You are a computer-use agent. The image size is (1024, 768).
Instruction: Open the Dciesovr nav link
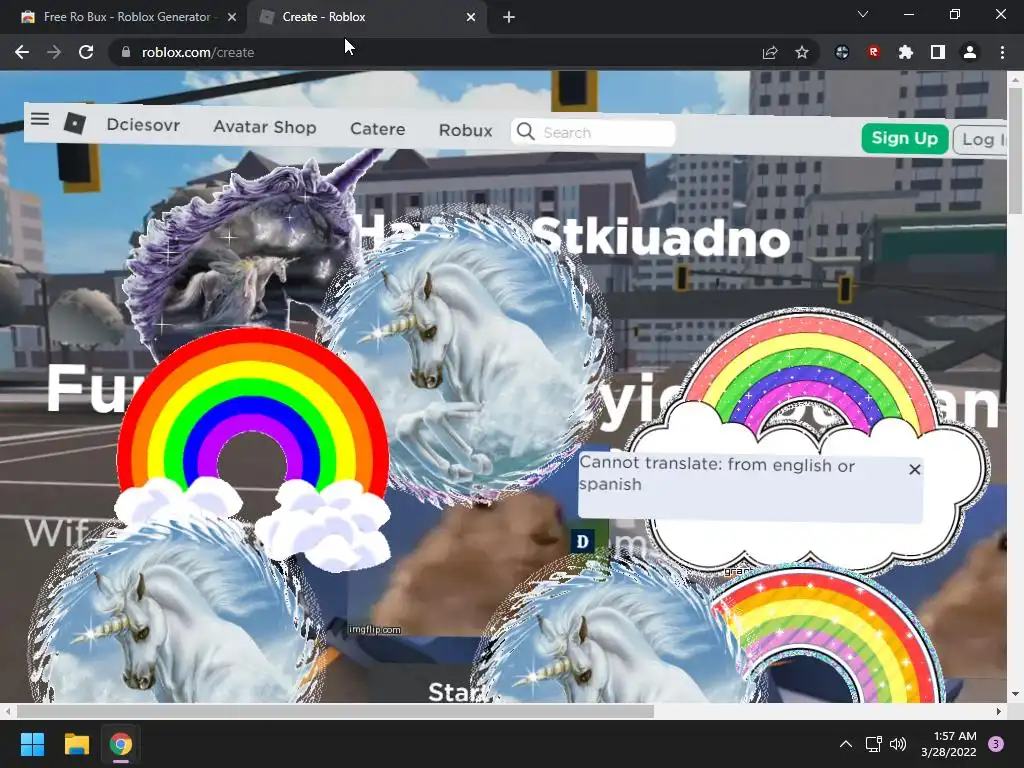click(x=143, y=125)
